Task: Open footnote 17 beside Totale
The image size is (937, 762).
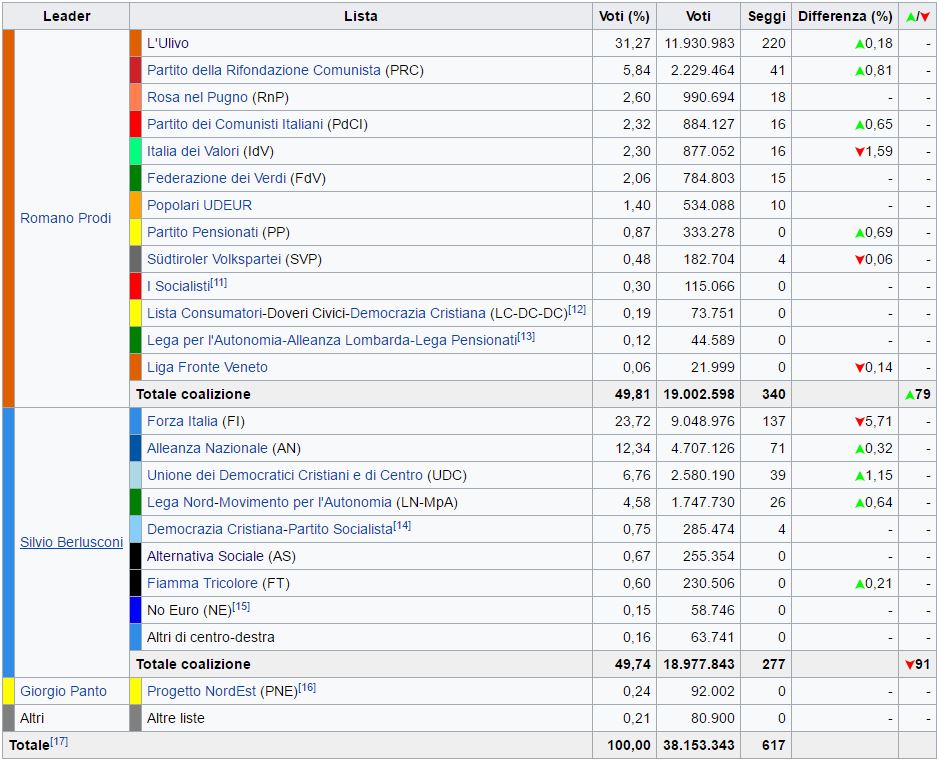Action: 59,742
